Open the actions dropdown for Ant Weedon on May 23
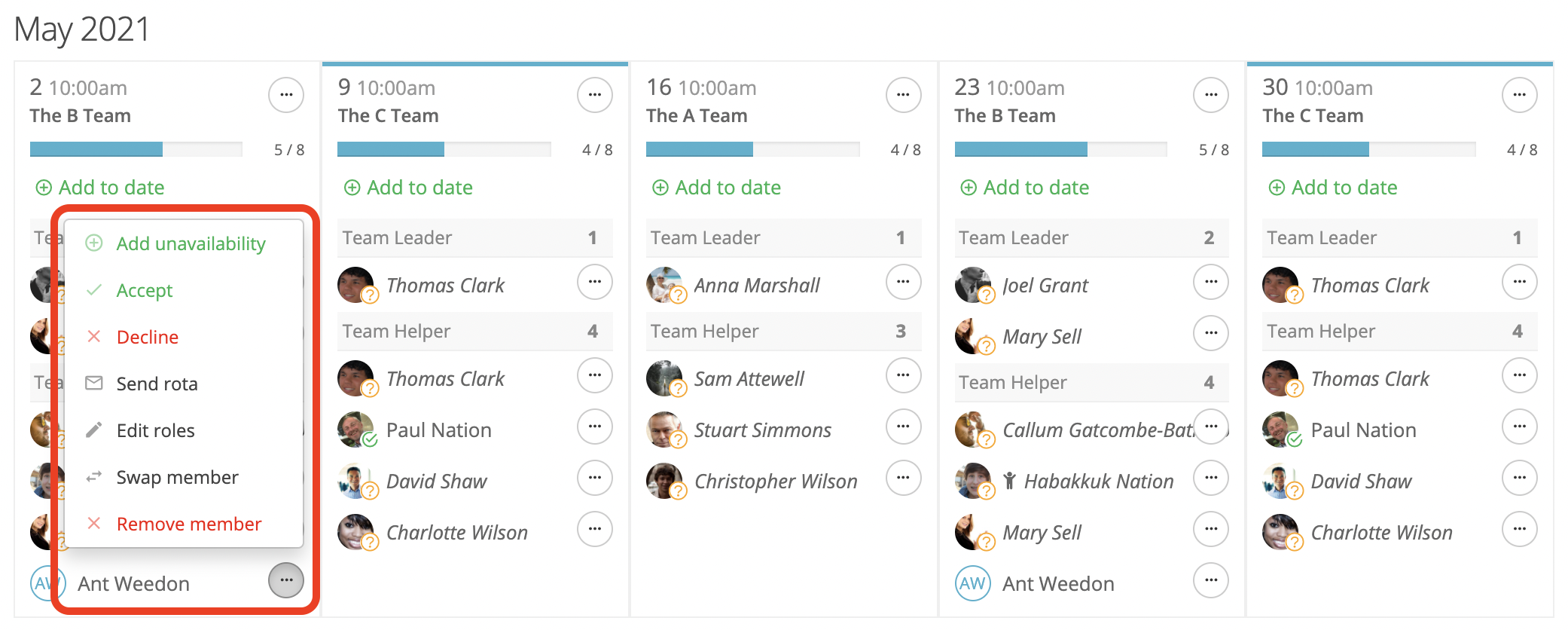1568x630 pixels. pyautogui.click(x=1211, y=580)
